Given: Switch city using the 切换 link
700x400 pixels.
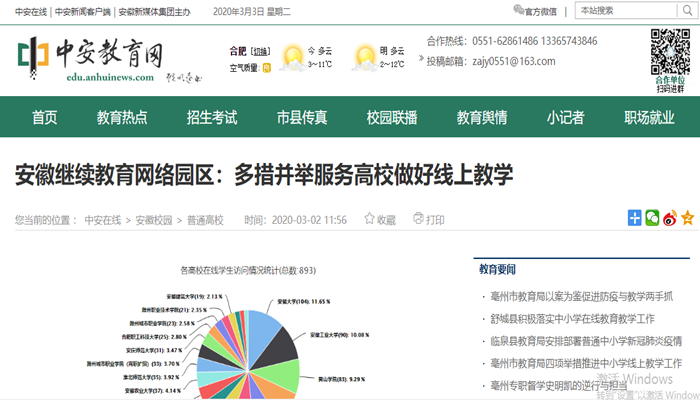Looking at the screenshot, I should click(260, 51).
